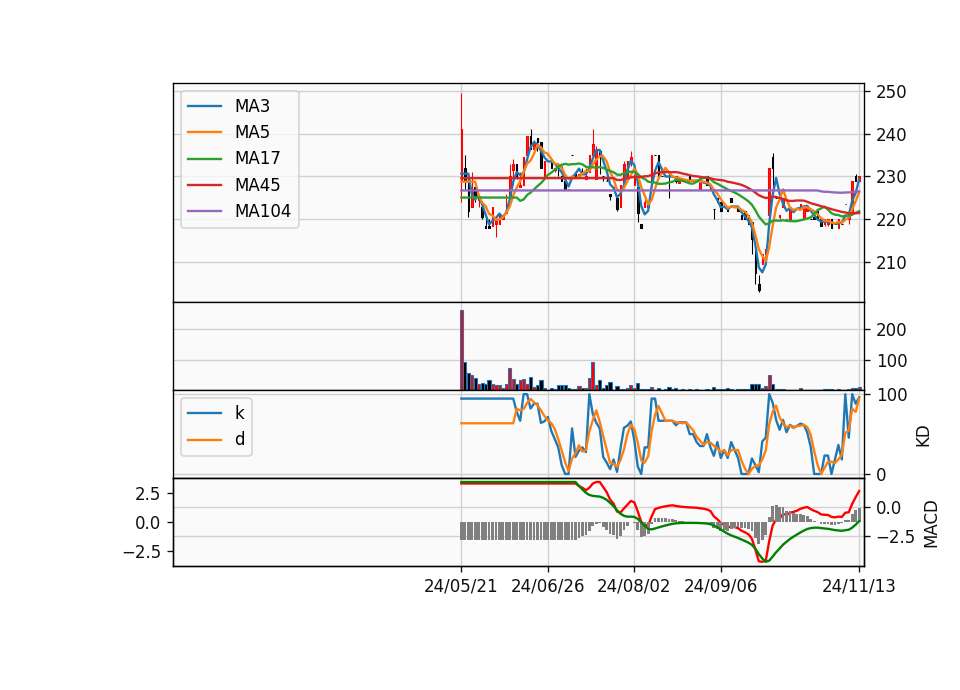The width and height of the screenshot is (960, 690).
Task: Select the blue line sample beside MA3
Action: point(204,107)
